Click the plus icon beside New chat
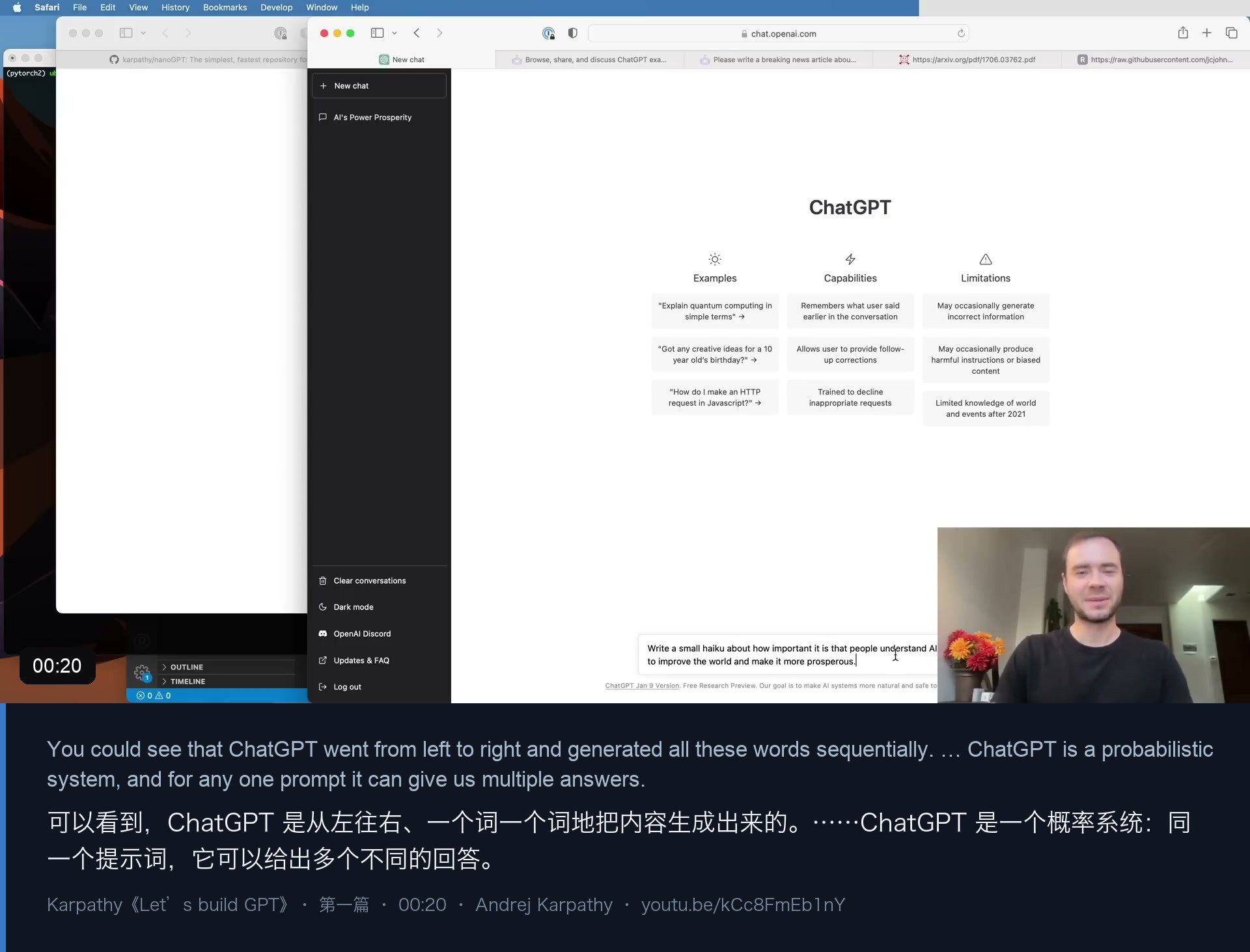The width and height of the screenshot is (1250, 952). point(324,86)
